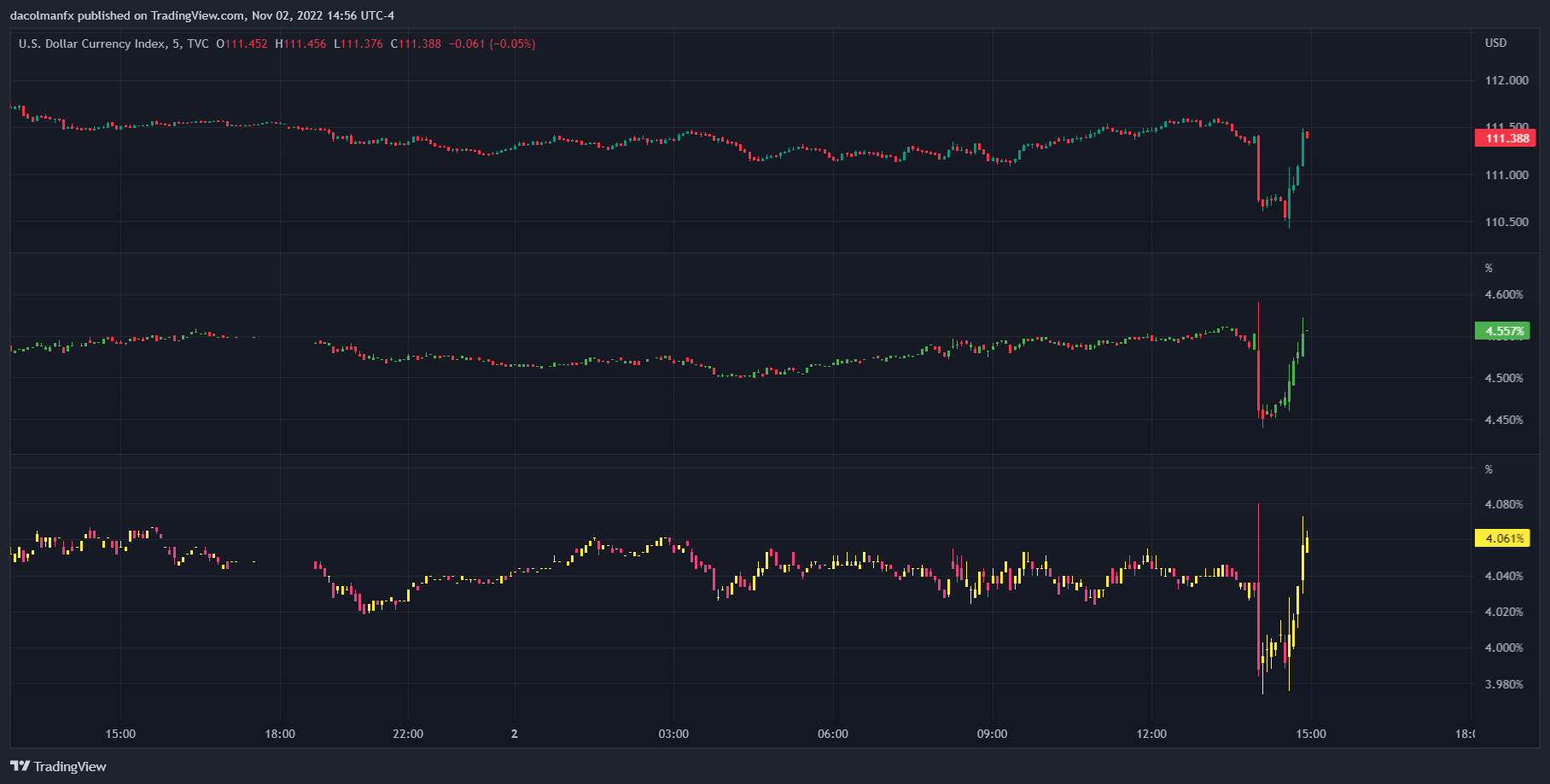Select the U.S. Dollar Currency Index title

[92, 44]
